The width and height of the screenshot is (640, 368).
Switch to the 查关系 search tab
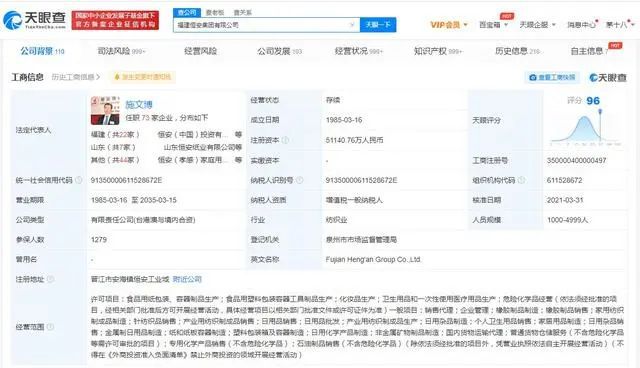click(242, 13)
